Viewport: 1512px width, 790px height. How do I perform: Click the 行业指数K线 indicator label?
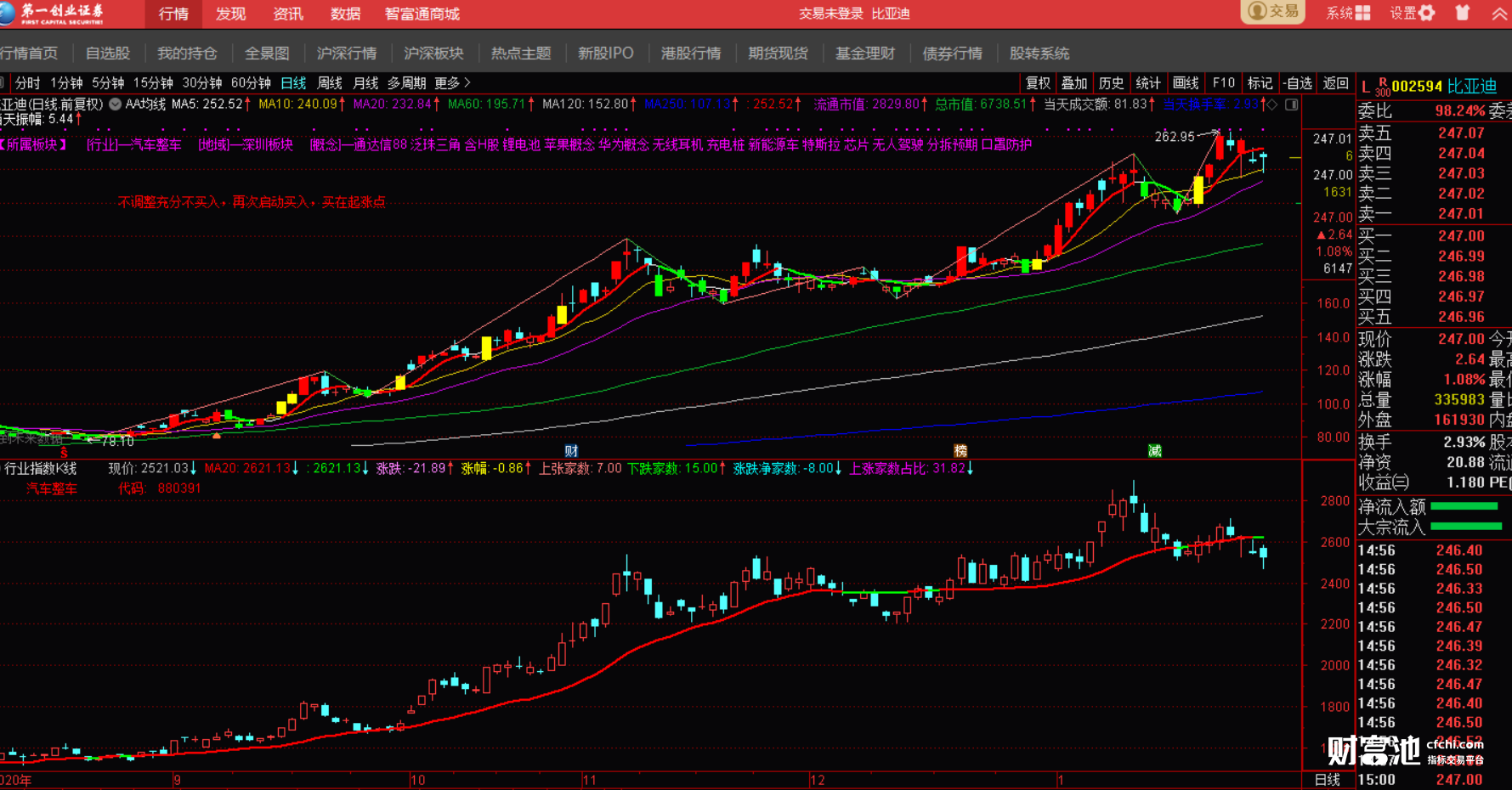click(x=41, y=469)
